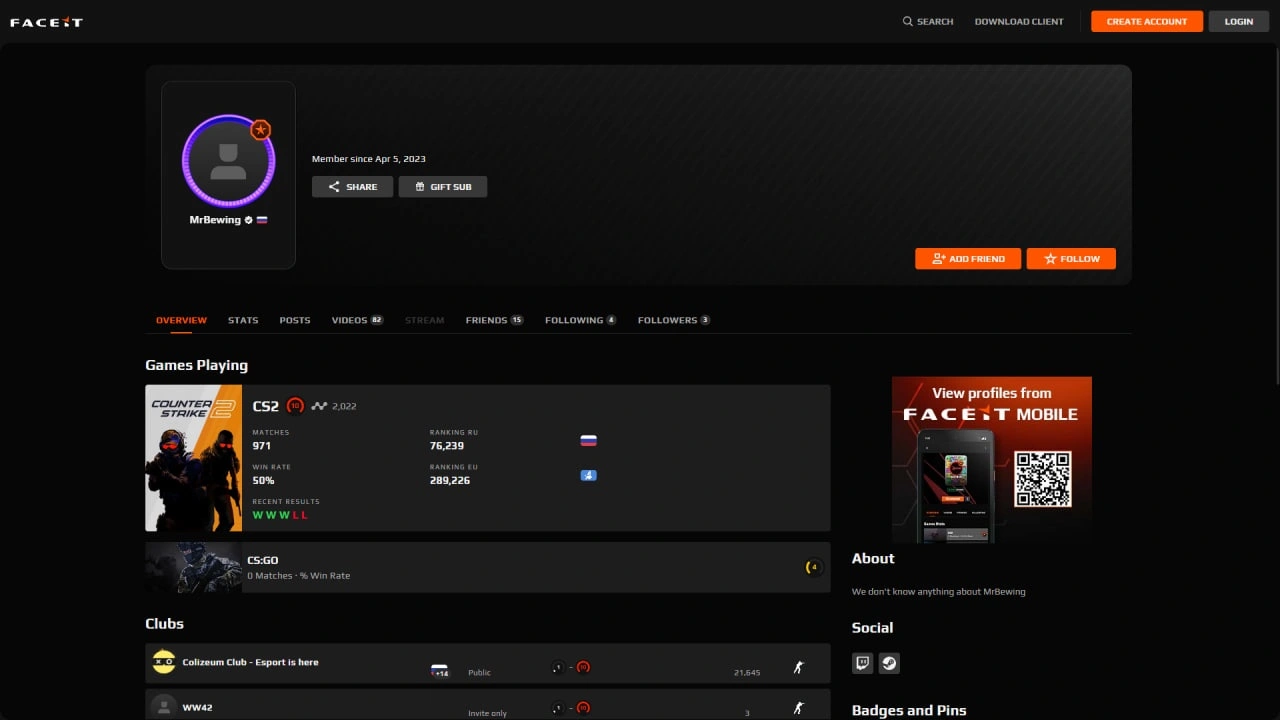Viewport: 1280px width, 720px height.
Task: Open the Download Client link
Action: click(x=1019, y=22)
